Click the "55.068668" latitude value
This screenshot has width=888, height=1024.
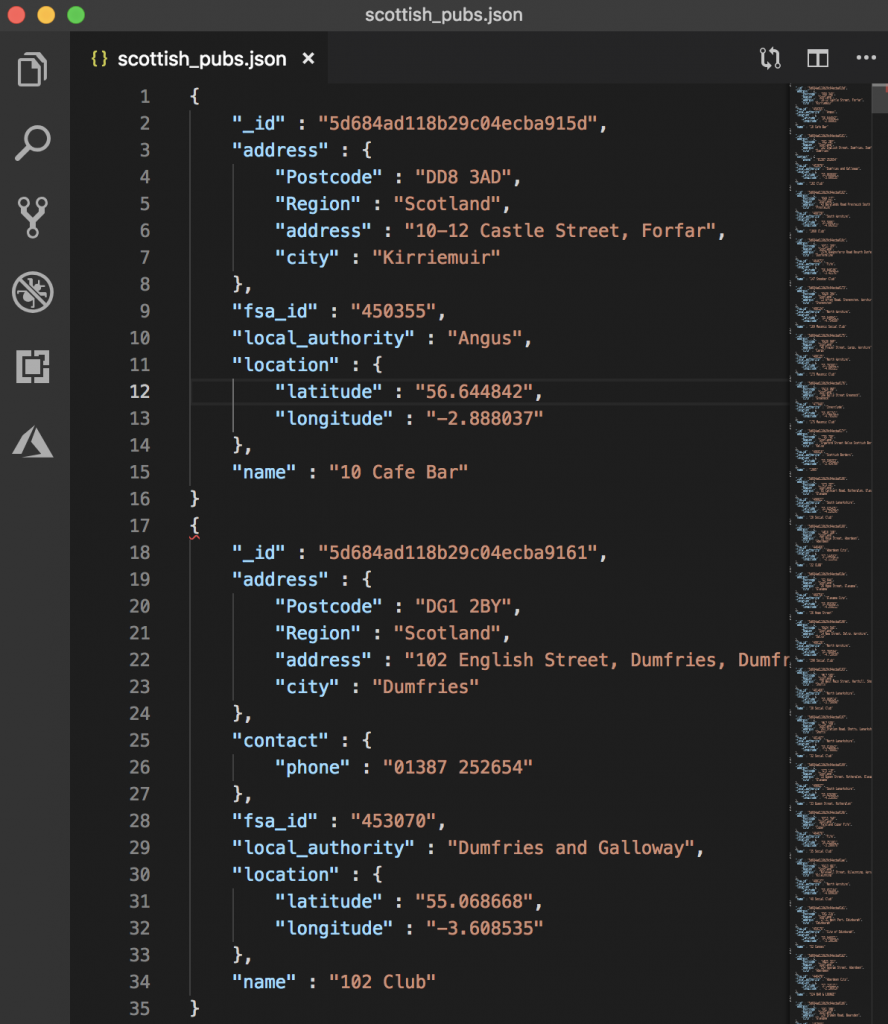tap(473, 901)
